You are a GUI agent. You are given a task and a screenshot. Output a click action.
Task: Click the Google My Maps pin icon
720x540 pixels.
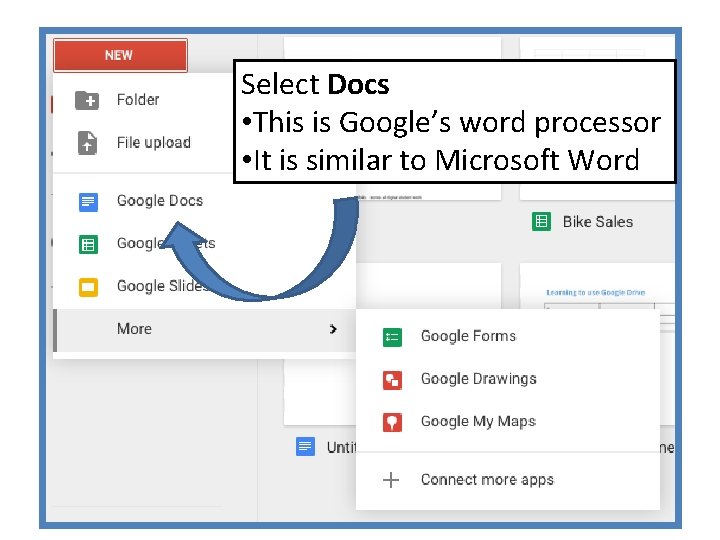[x=392, y=422]
